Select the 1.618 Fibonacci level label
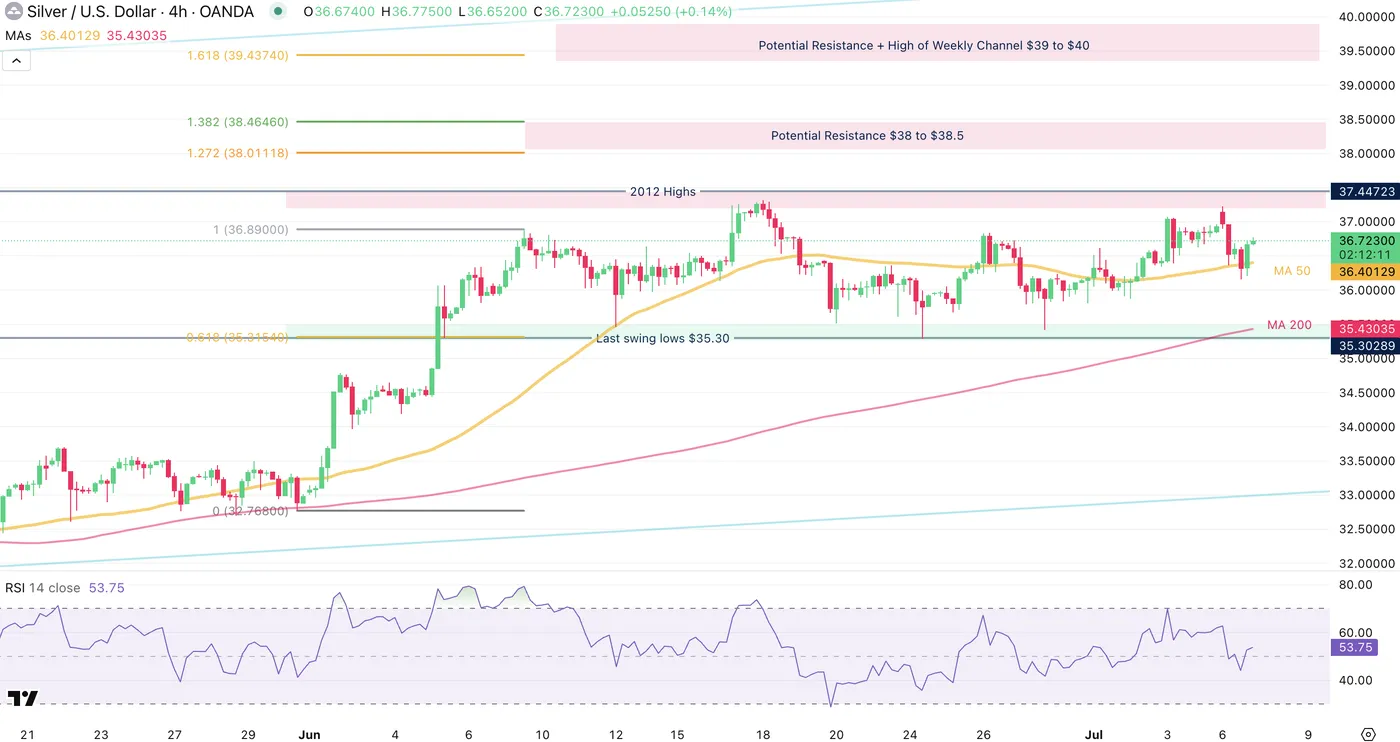 point(238,55)
